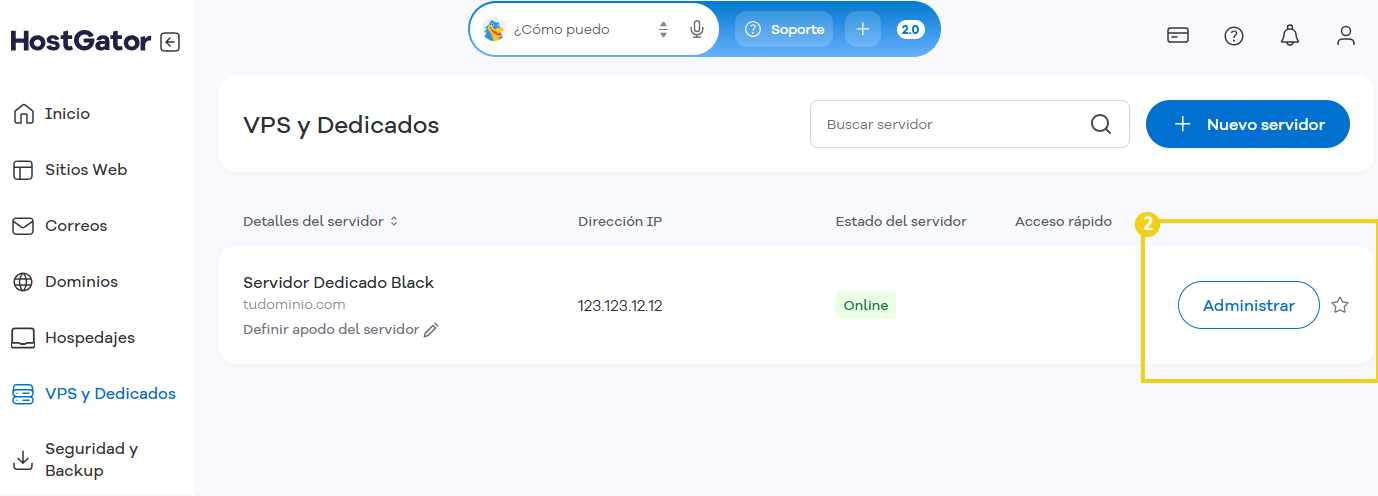Toggle the assistant up-down selector arrows
The width and height of the screenshot is (1378, 496).
click(x=663, y=30)
